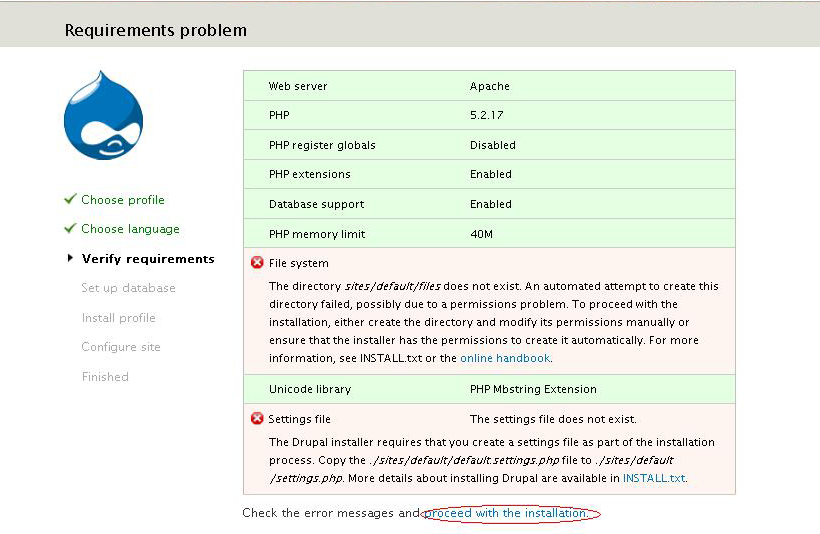Click the Requirements problem heading
This screenshot has width=820, height=534.
pos(156,30)
